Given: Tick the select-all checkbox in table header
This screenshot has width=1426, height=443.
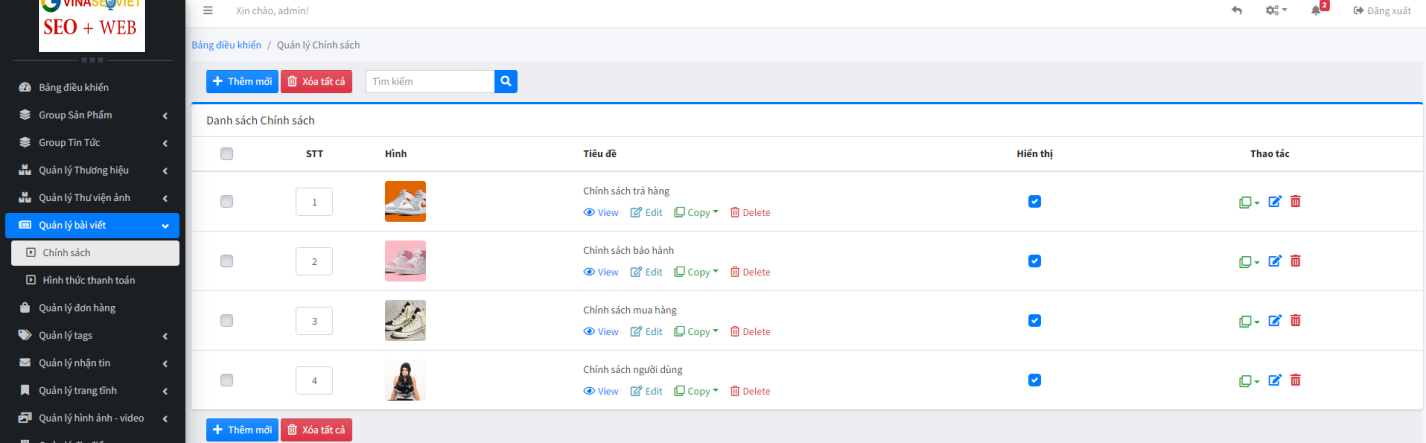Looking at the screenshot, I should click(226, 154).
